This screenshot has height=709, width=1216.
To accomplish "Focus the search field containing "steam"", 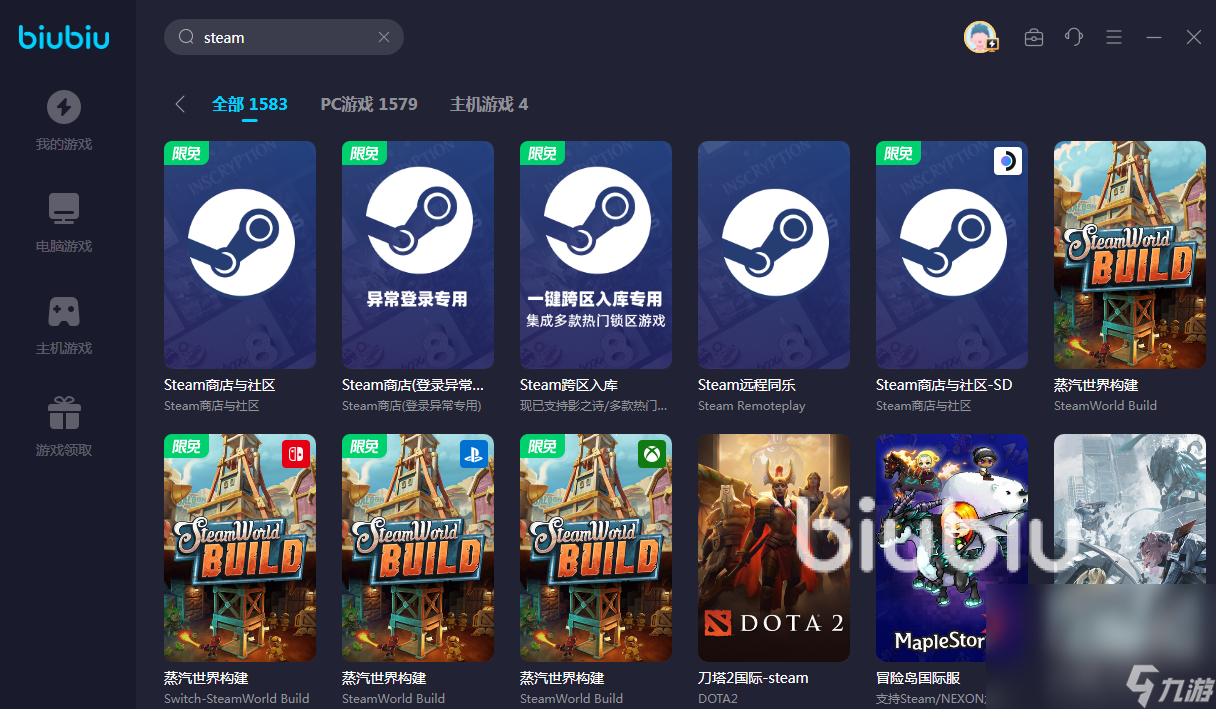I will pyautogui.click(x=284, y=37).
